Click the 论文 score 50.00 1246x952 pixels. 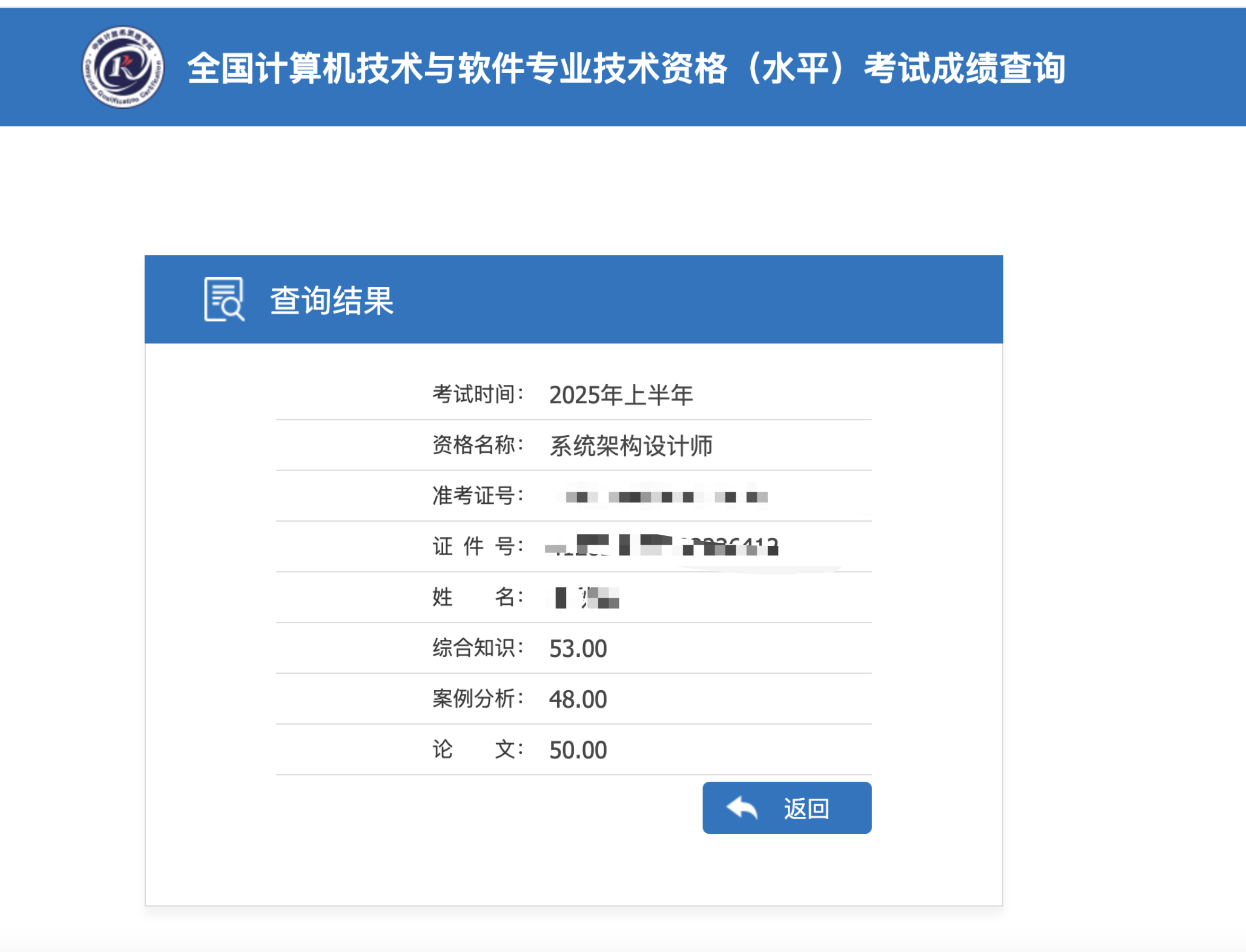577,750
